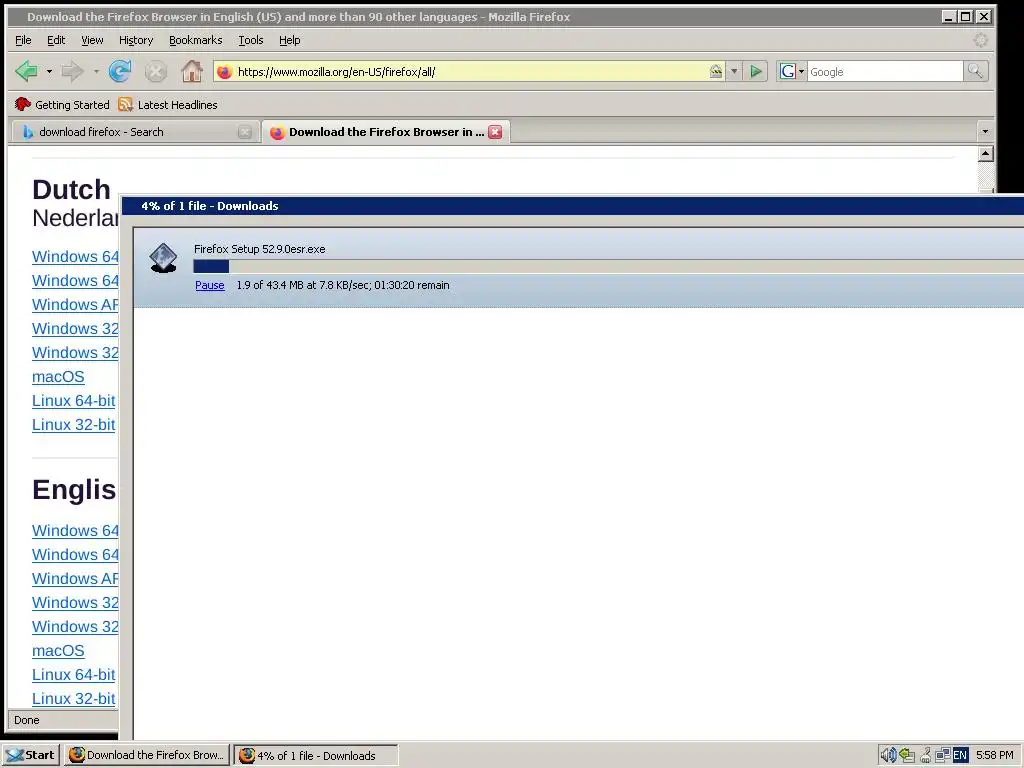Click the download status text 1.9 of 43.4 MB
This screenshot has height=768, width=1024.
pyautogui.click(x=343, y=285)
